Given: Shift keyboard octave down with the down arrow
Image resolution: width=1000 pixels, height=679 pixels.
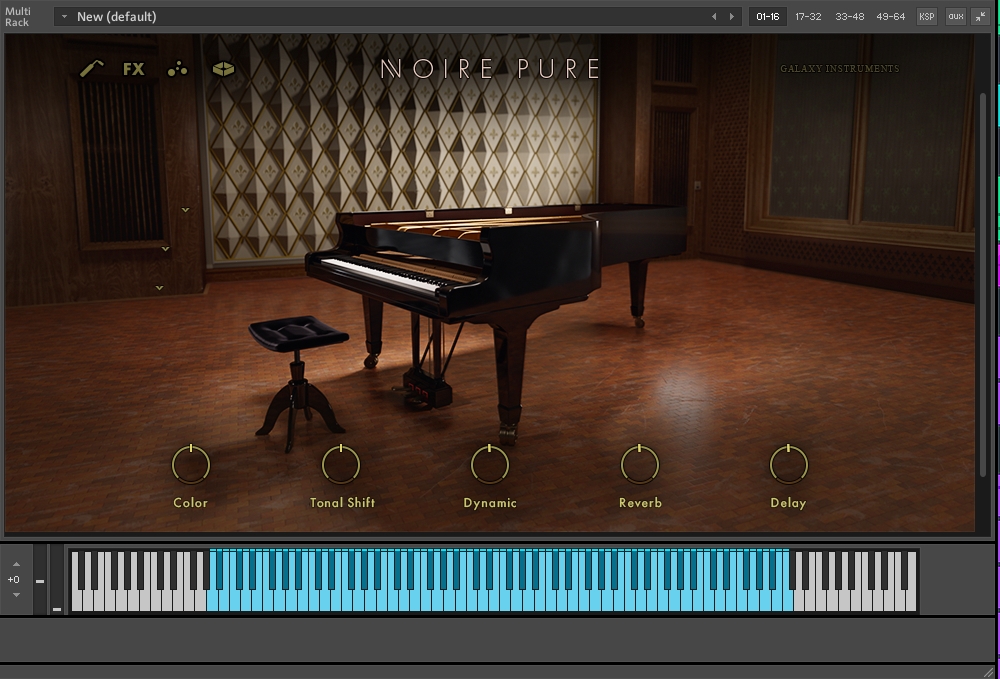Looking at the screenshot, I should point(17,595).
